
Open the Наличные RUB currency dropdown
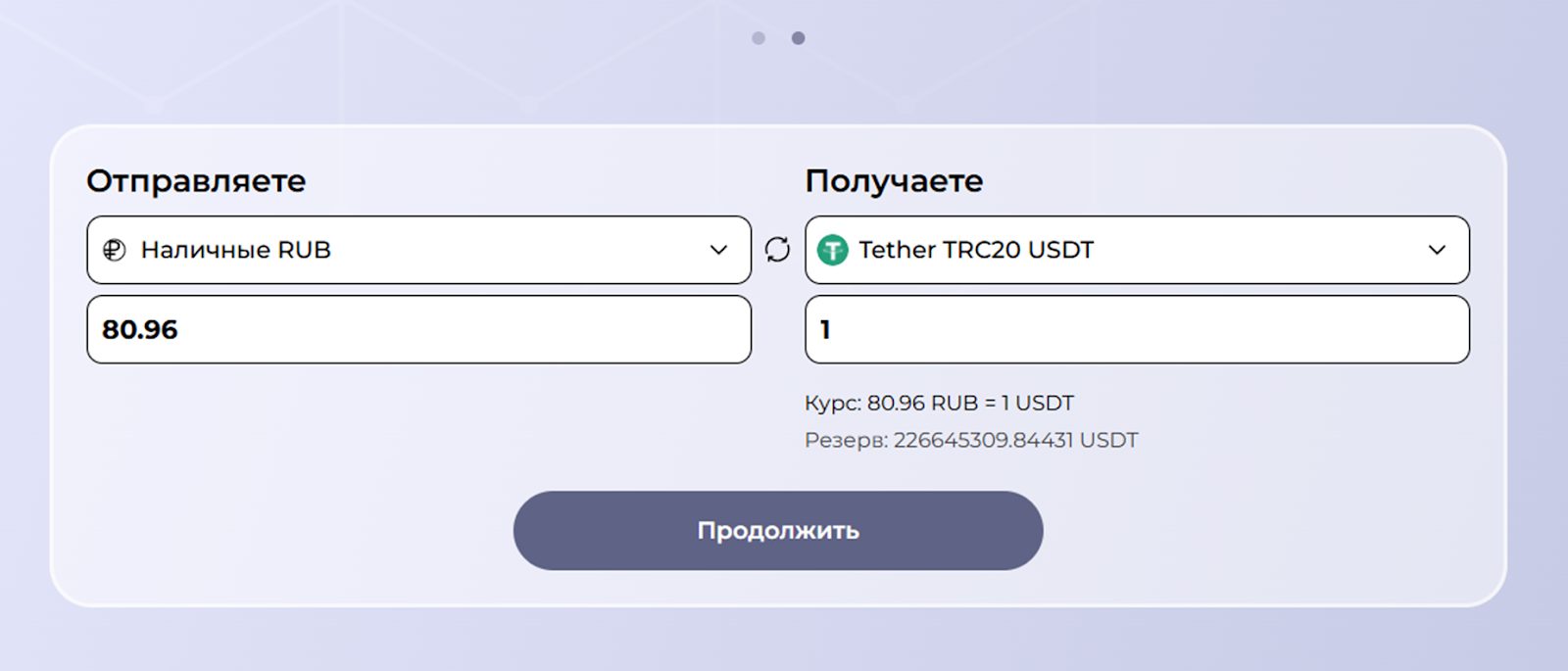click(418, 250)
